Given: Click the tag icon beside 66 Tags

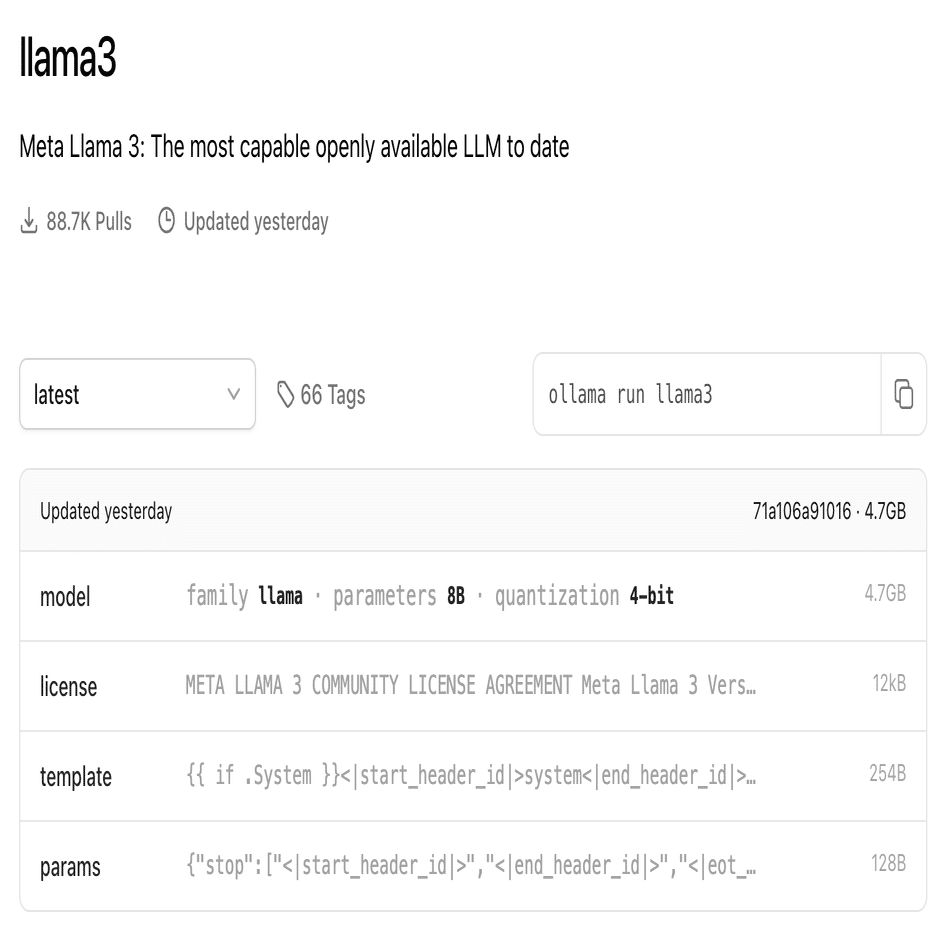Looking at the screenshot, I should [x=286, y=395].
